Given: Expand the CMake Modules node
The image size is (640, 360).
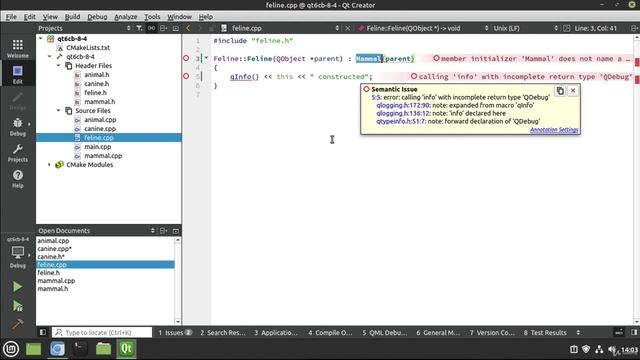Looking at the screenshot, I should pyautogui.click(x=49, y=164).
